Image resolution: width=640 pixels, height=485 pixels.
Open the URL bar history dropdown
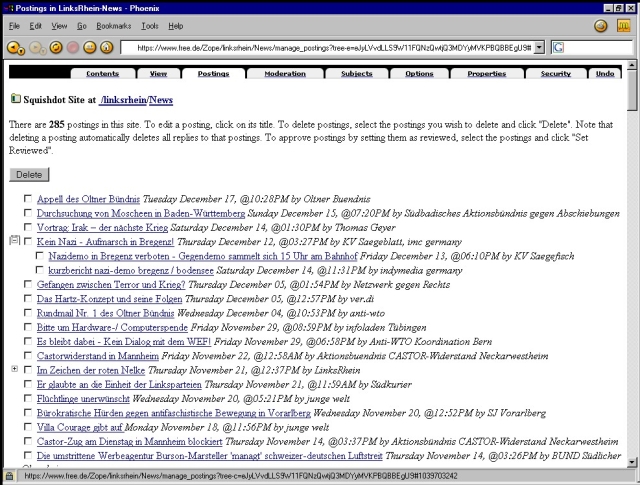pyautogui.click(x=540, y=47)
